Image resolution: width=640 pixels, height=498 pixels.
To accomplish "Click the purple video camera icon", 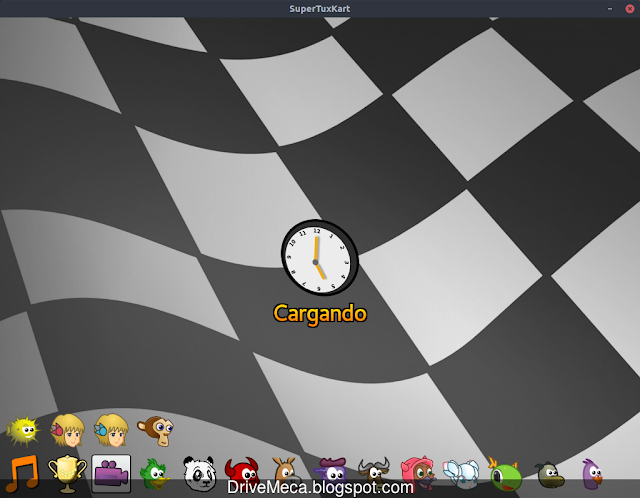I will tap(111, 474).
